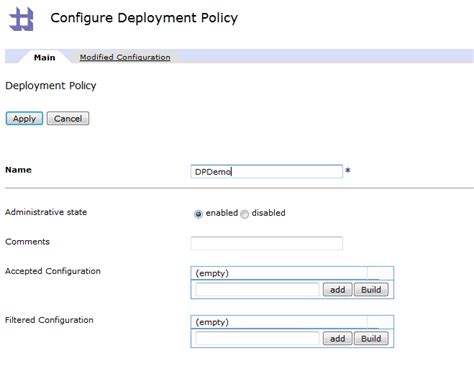Viewport: 474px width, 366px height.
Task: Click into the Comments text field
Action: click(266, 243)
